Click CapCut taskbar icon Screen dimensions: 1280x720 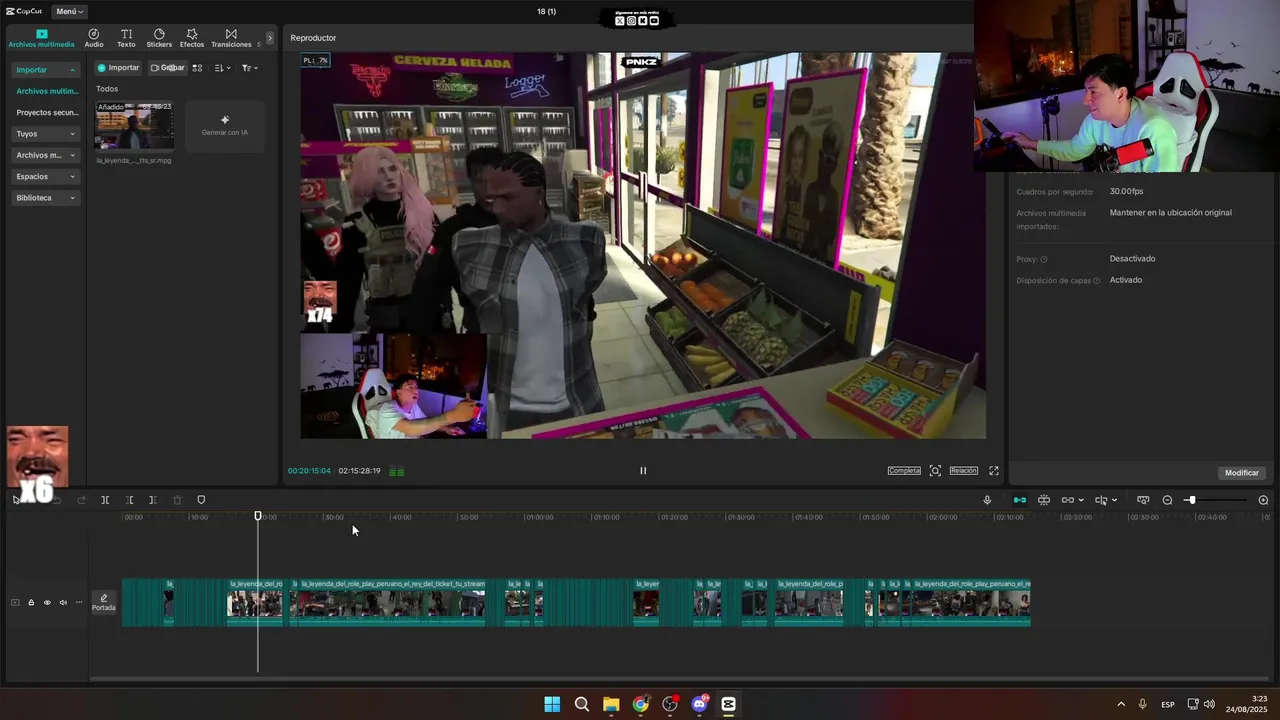click(x=729, y=704)
